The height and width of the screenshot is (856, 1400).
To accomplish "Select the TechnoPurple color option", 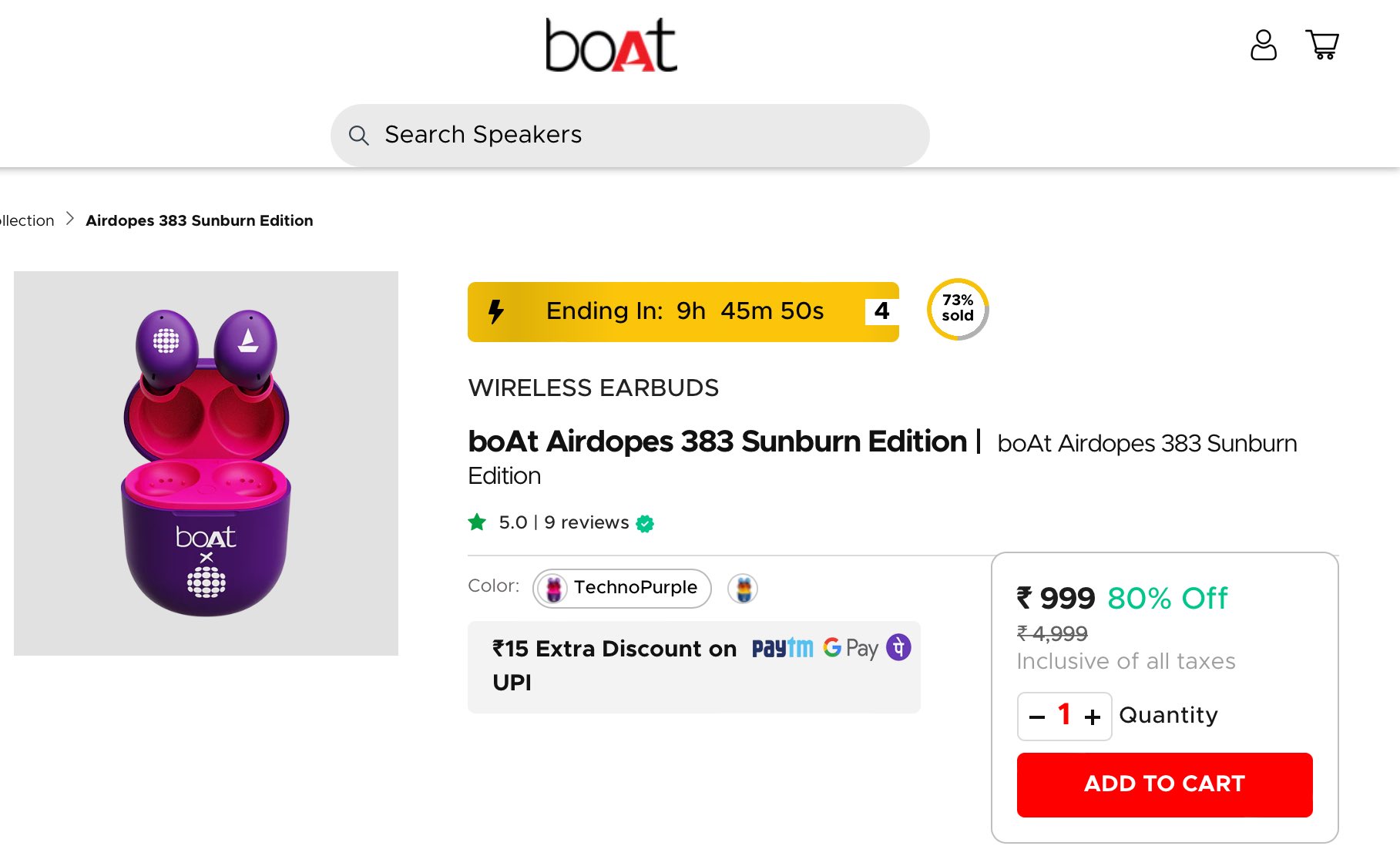I will point(622,588).
